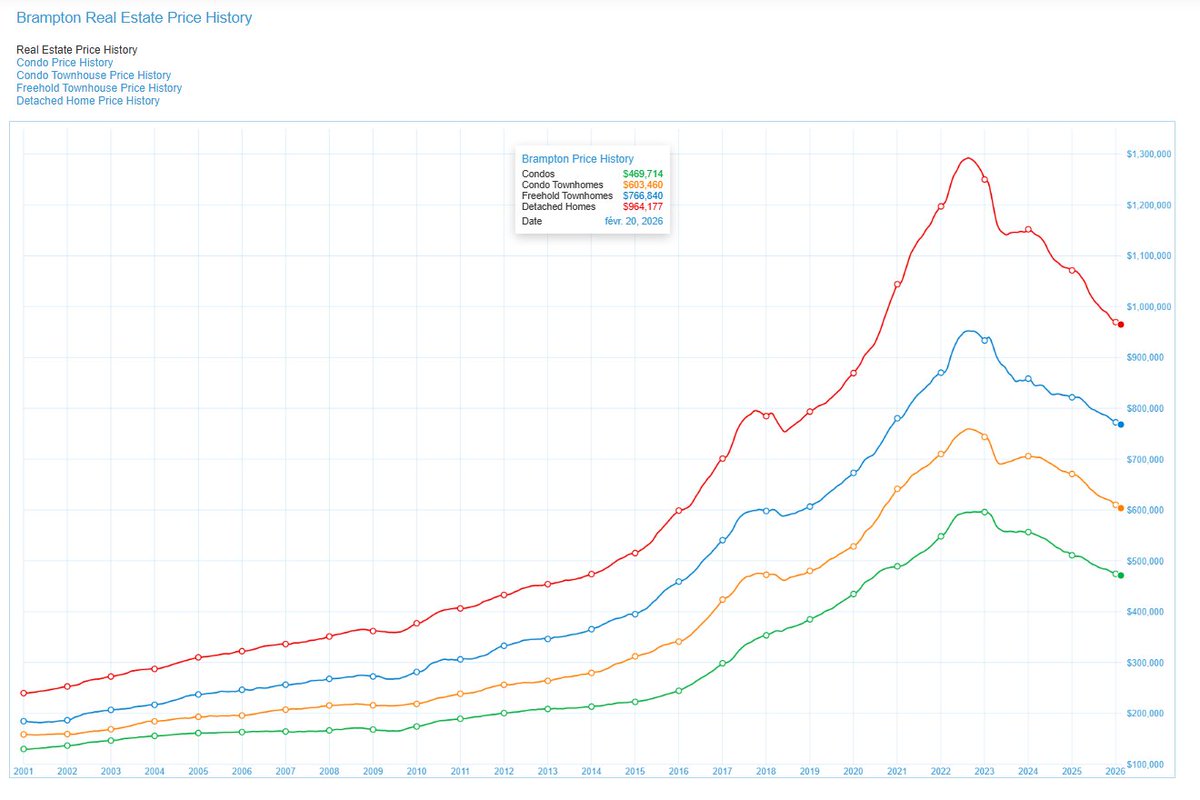Viewport: 1200px width, 800px height.
Task: Click the $1,300,000 y-axis label
Action: point(1147,154)
